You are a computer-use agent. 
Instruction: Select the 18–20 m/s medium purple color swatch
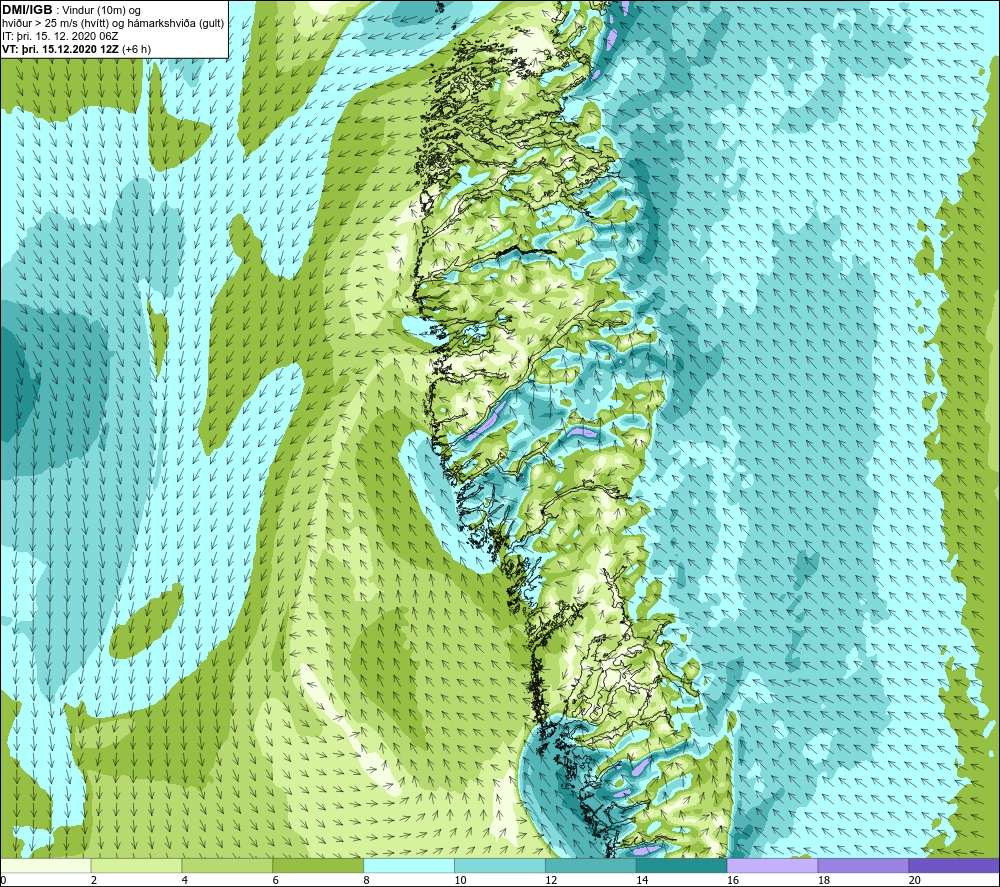pos(863,865)
